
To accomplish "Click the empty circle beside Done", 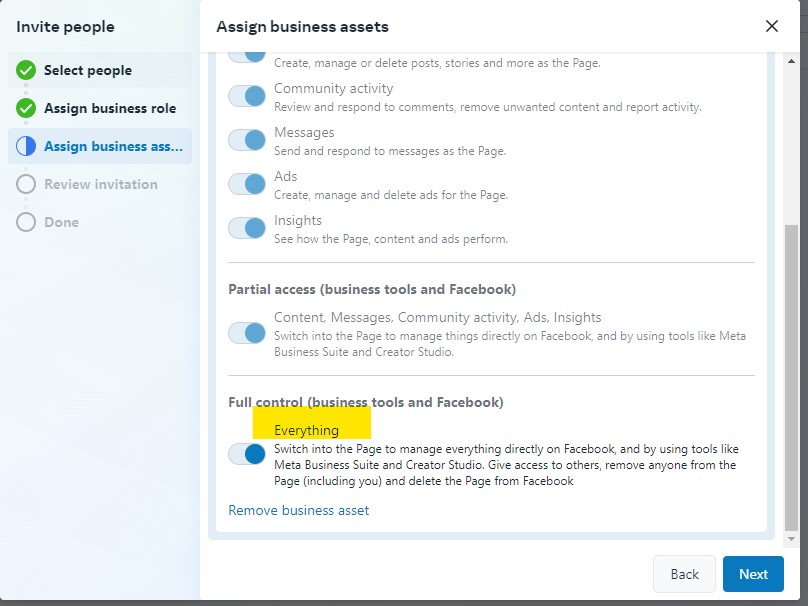I will [x=26, y=222].
